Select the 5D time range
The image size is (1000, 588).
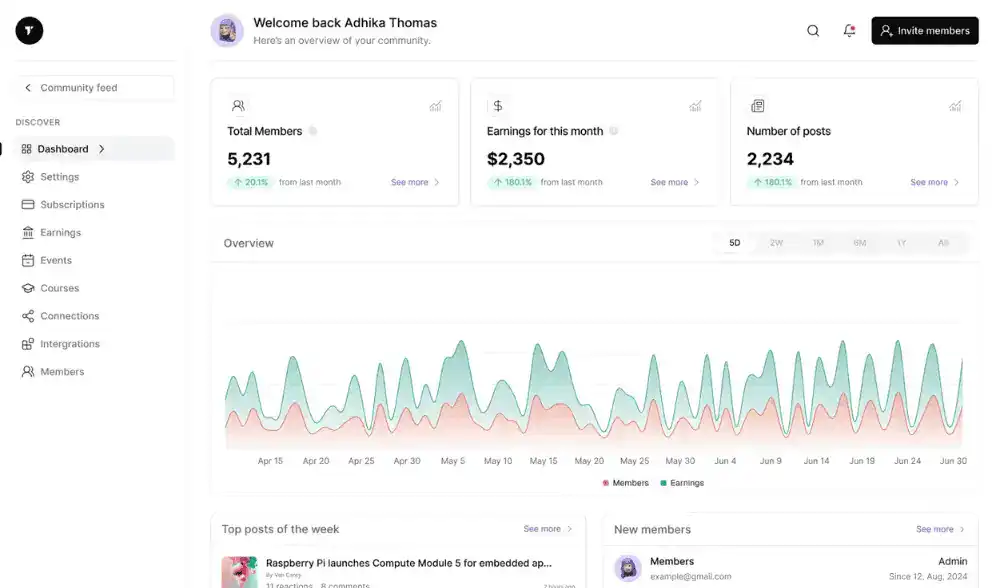point(735,243)
